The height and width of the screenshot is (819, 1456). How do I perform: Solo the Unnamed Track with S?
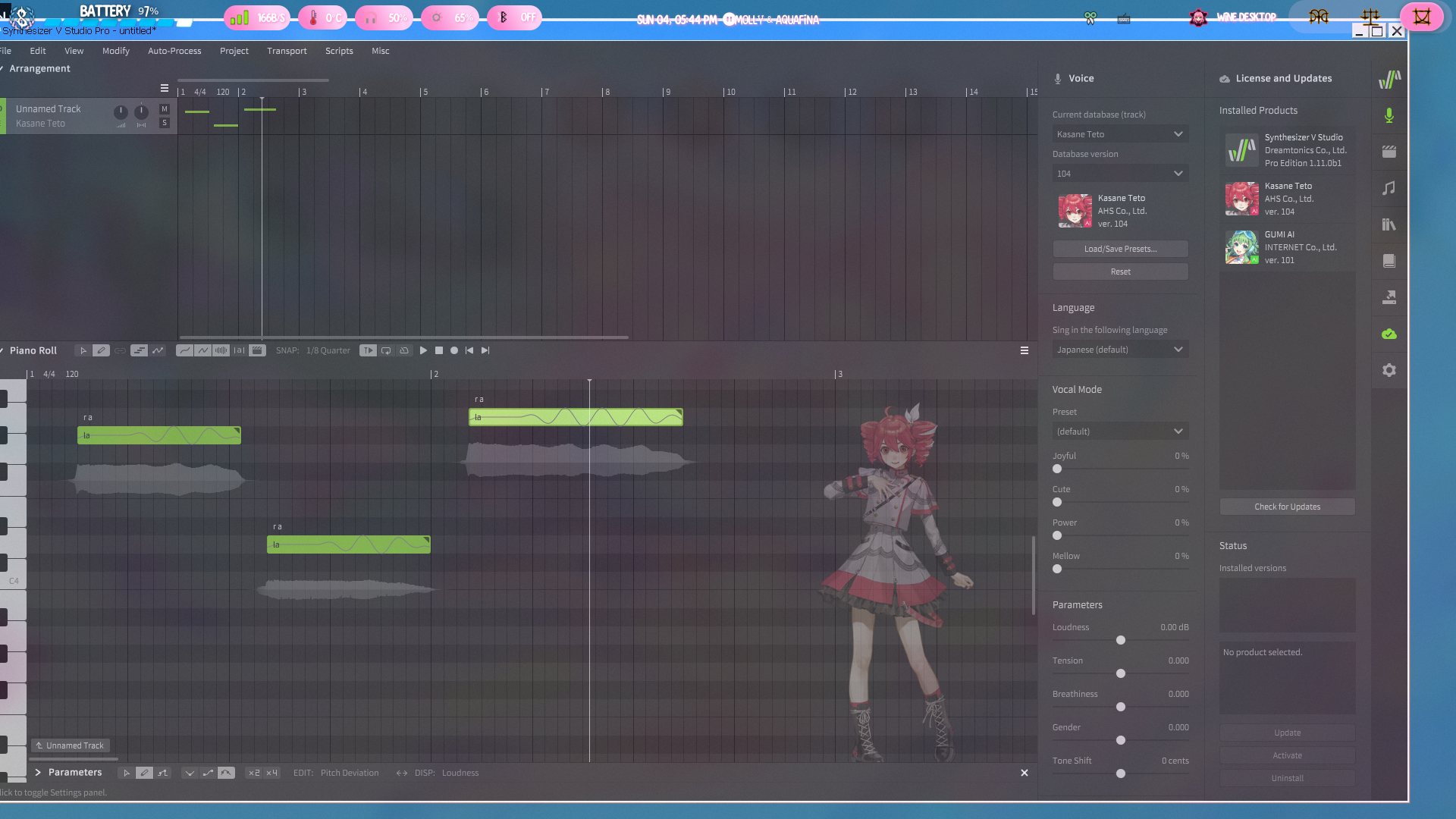[165, 123]
